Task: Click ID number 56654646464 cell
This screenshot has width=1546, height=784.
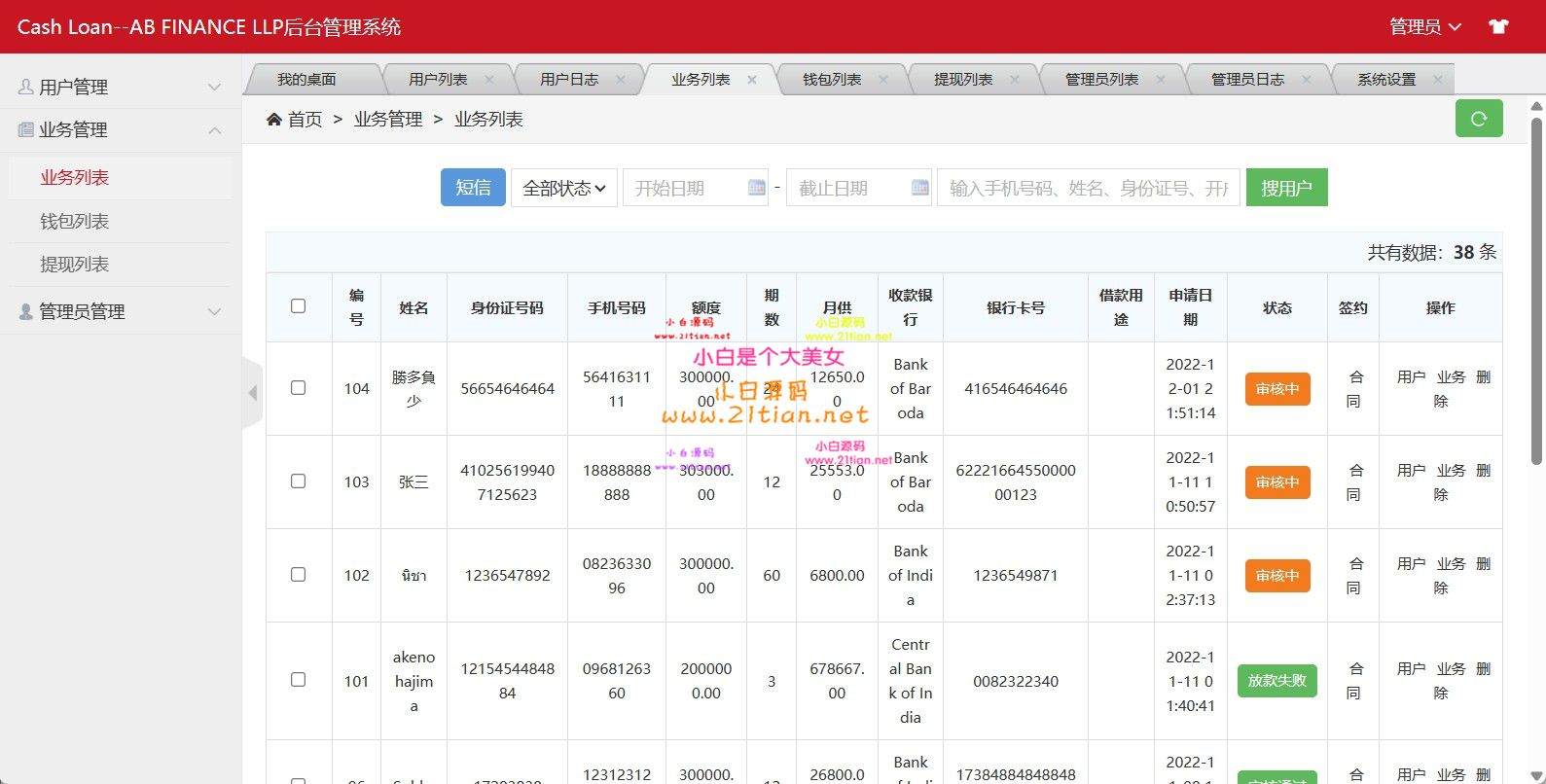Action: click(508, 388)
